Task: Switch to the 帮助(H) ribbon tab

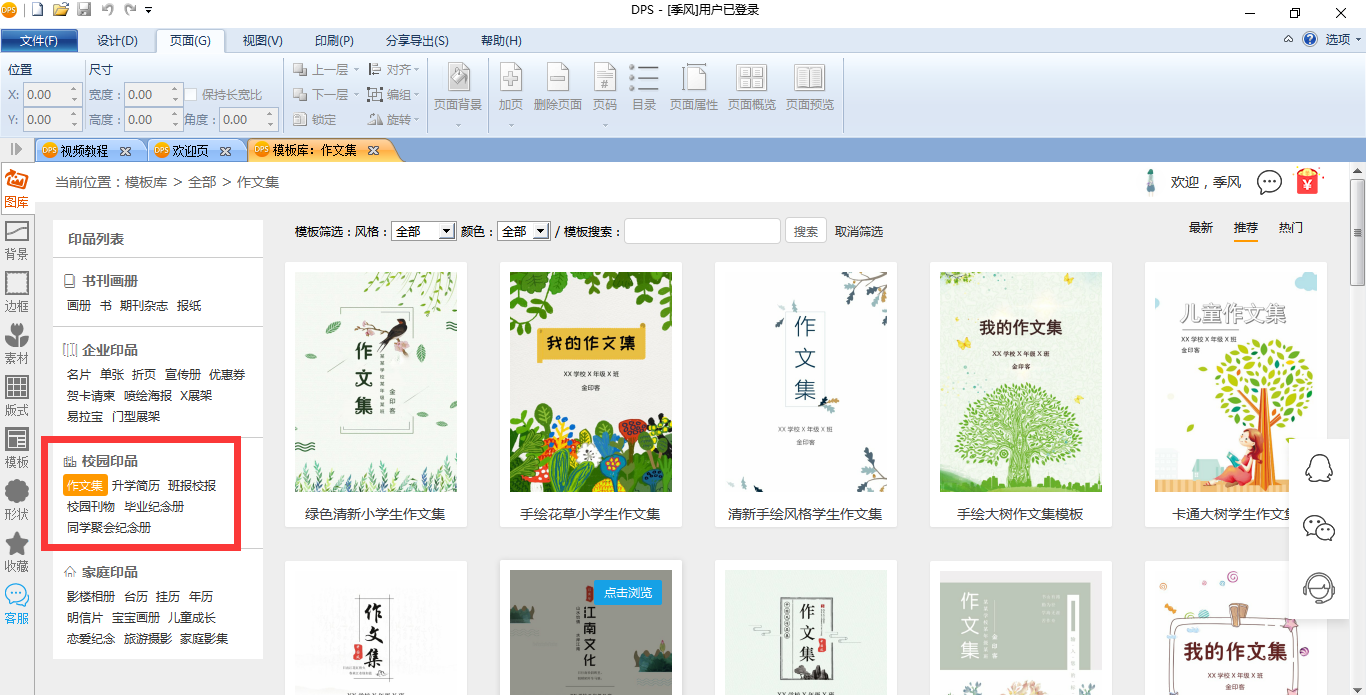Action: (x=501, y=41)
